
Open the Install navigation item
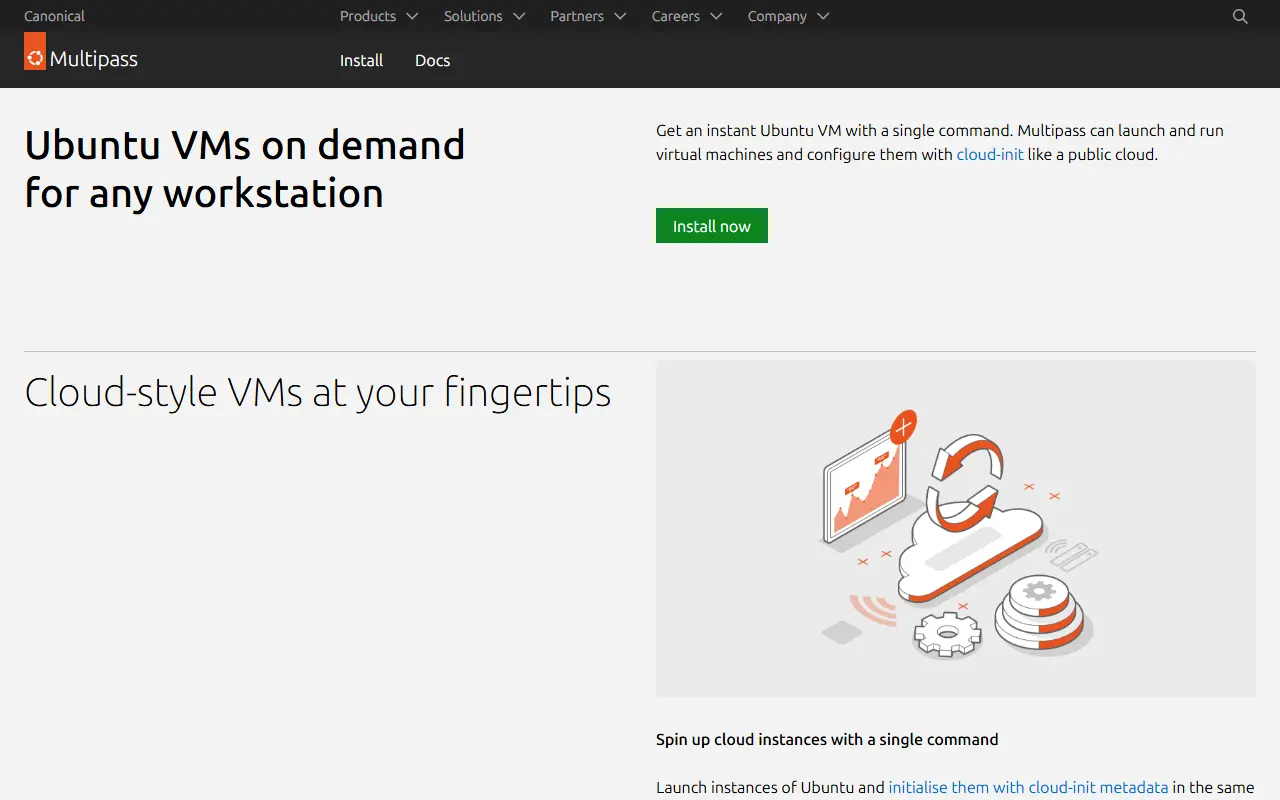tap(361, 60)
